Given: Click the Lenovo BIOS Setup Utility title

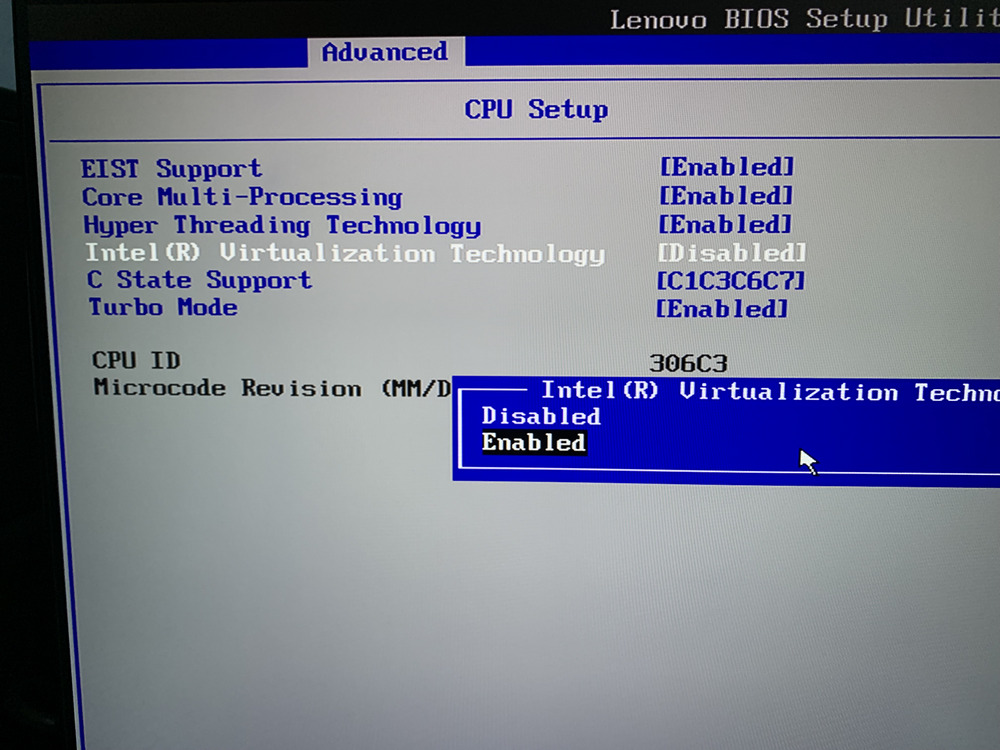Looking at the screenshot, I should (804, 18).
